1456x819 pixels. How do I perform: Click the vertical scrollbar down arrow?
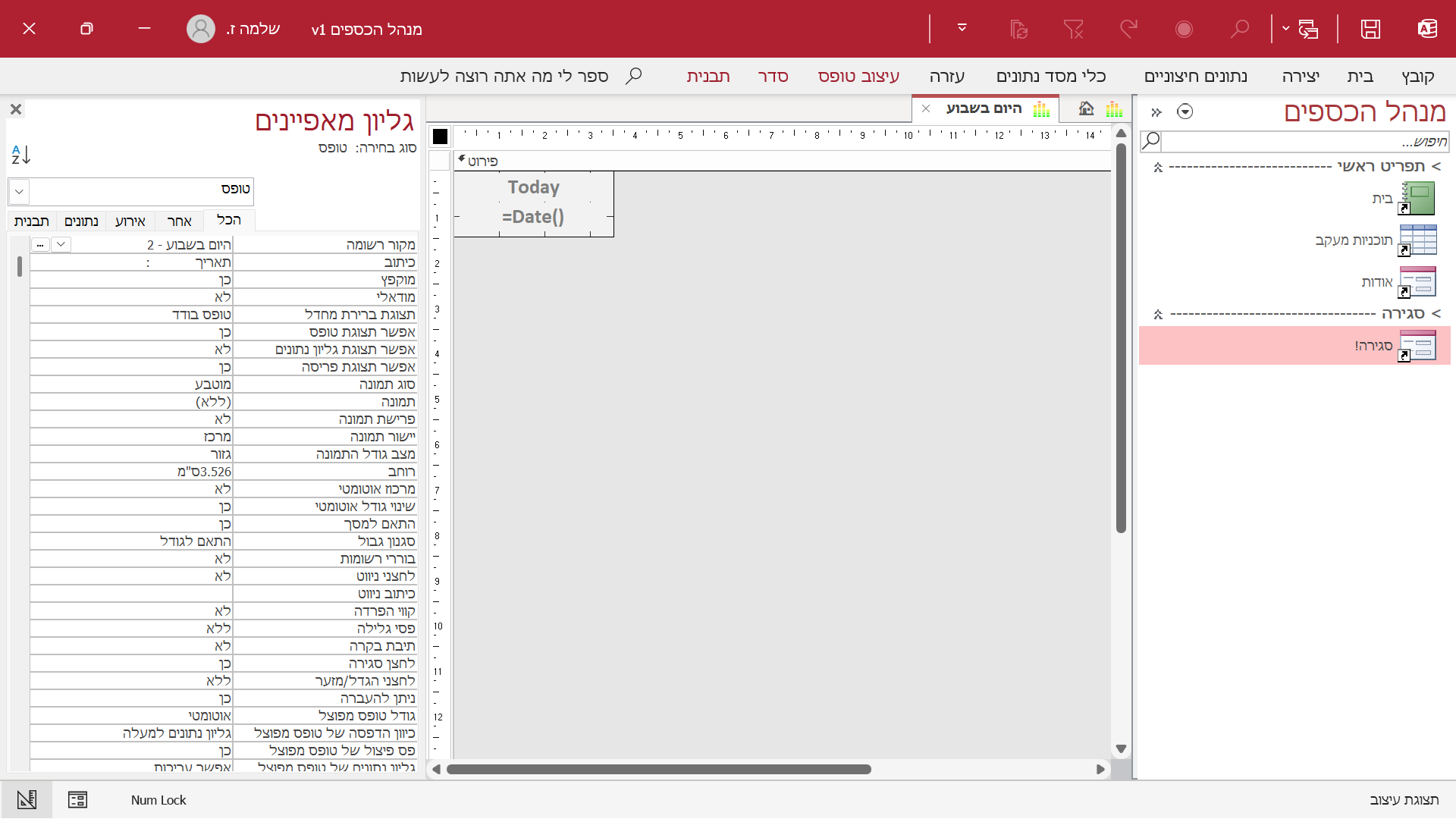point(1121,749)
